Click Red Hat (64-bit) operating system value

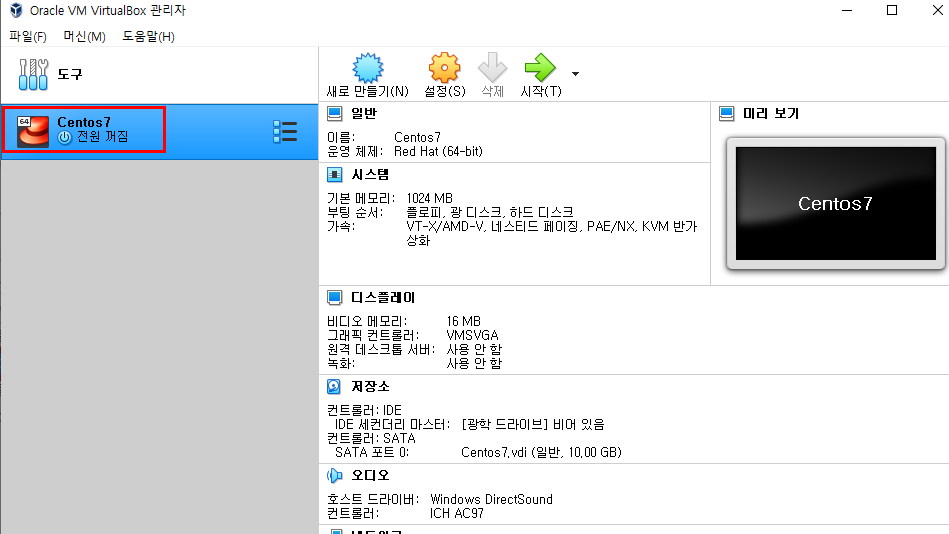pos(438,151)
